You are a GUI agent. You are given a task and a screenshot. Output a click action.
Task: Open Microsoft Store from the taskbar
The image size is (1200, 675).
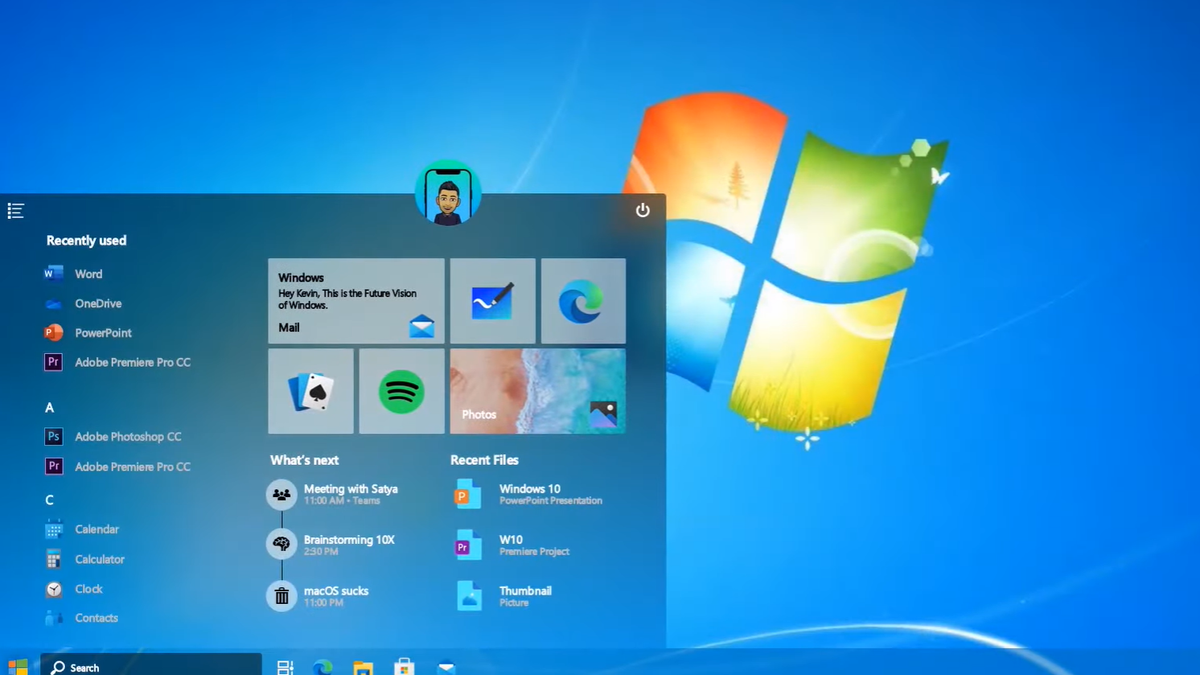click(404, 667)
